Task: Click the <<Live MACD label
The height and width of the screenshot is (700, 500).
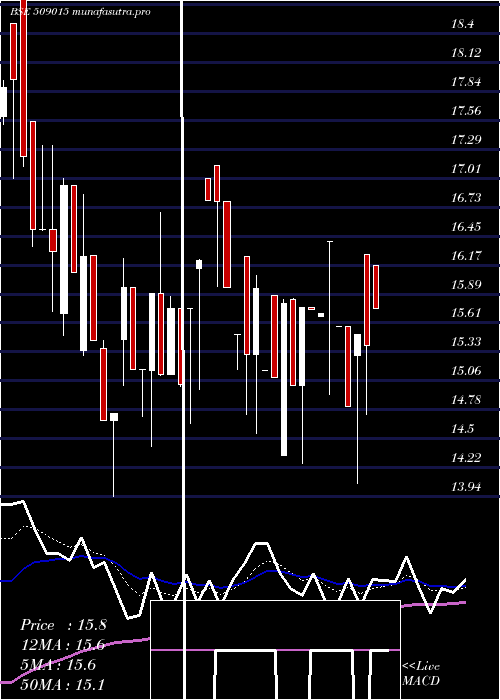Action: 421,674
